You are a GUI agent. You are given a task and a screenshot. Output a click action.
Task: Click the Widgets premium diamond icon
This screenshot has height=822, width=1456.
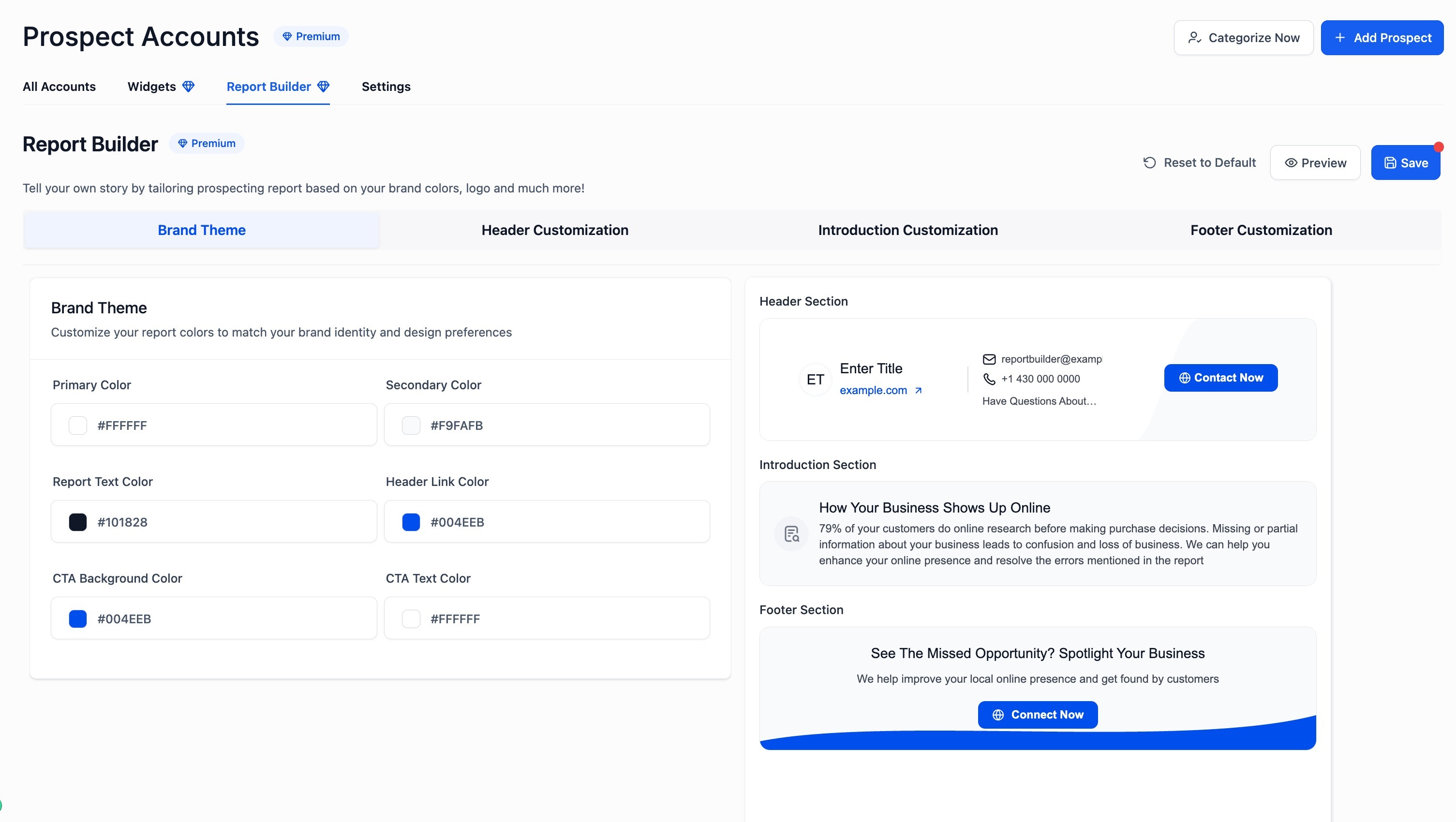(188, 87)
